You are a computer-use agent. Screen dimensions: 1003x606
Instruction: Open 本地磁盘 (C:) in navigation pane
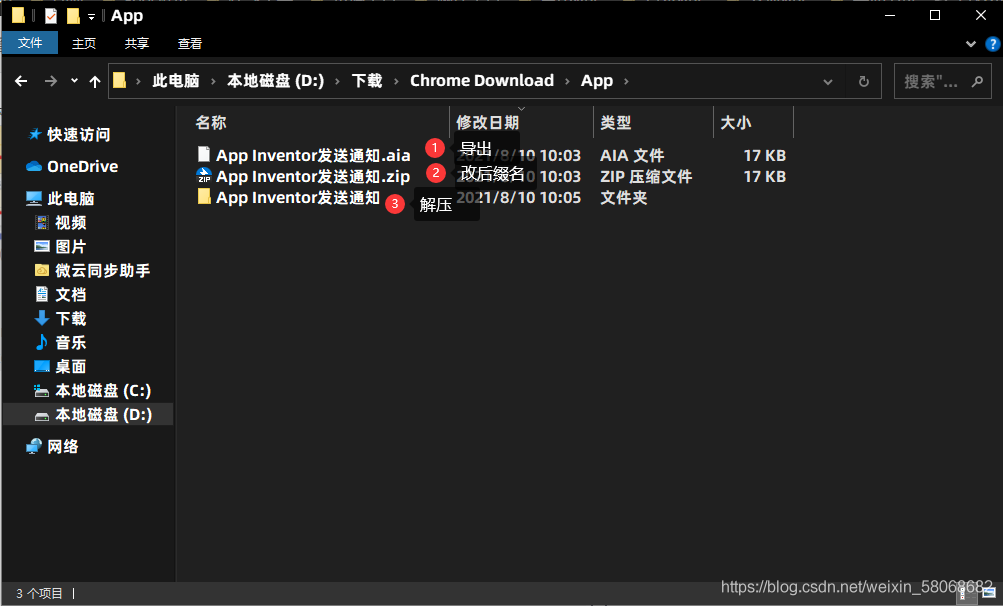[x=103, y=390]
